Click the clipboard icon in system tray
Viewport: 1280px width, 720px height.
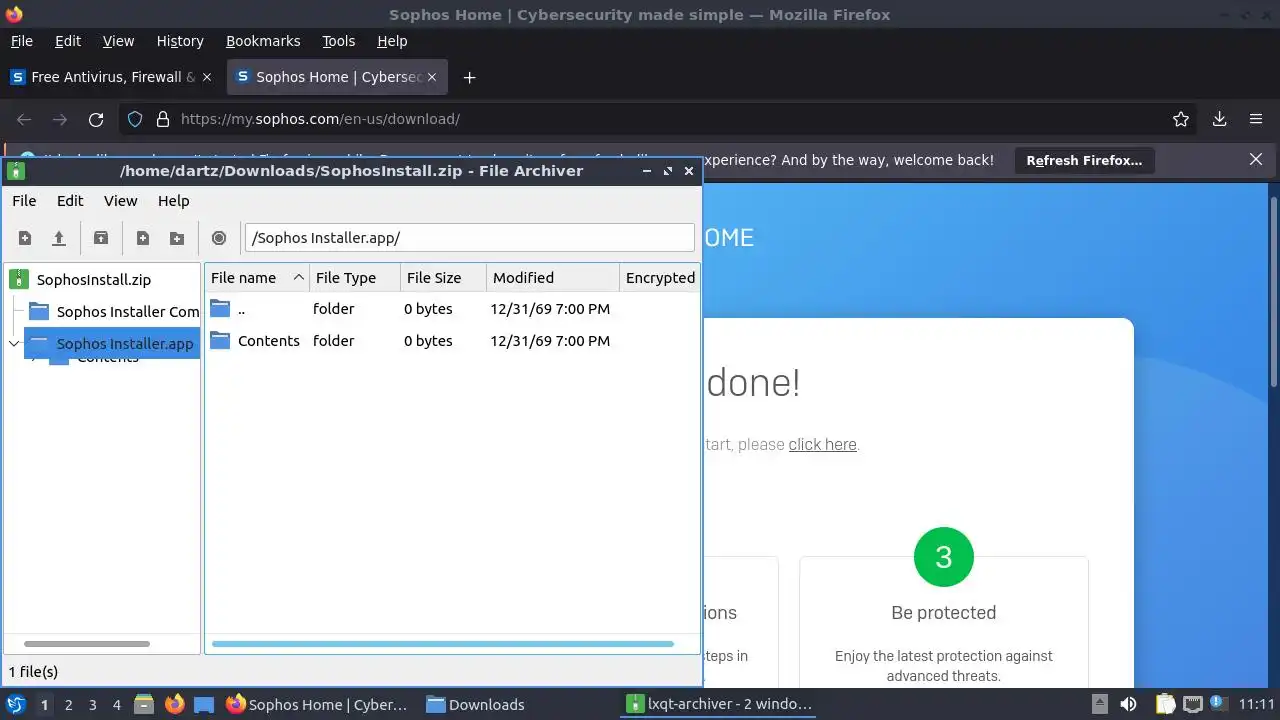(1165, 704)
